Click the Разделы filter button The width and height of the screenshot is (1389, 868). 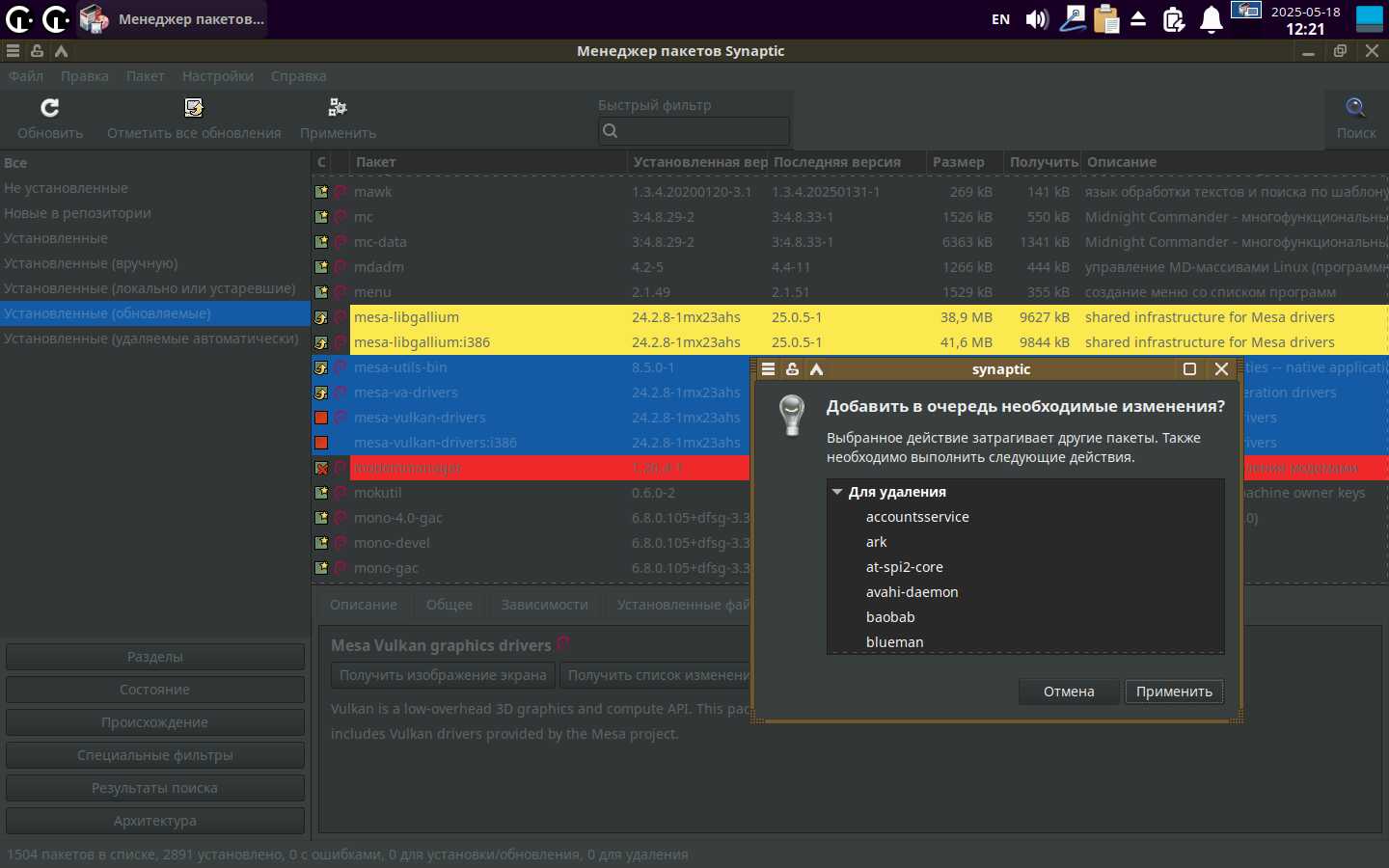tap(155, 657)
